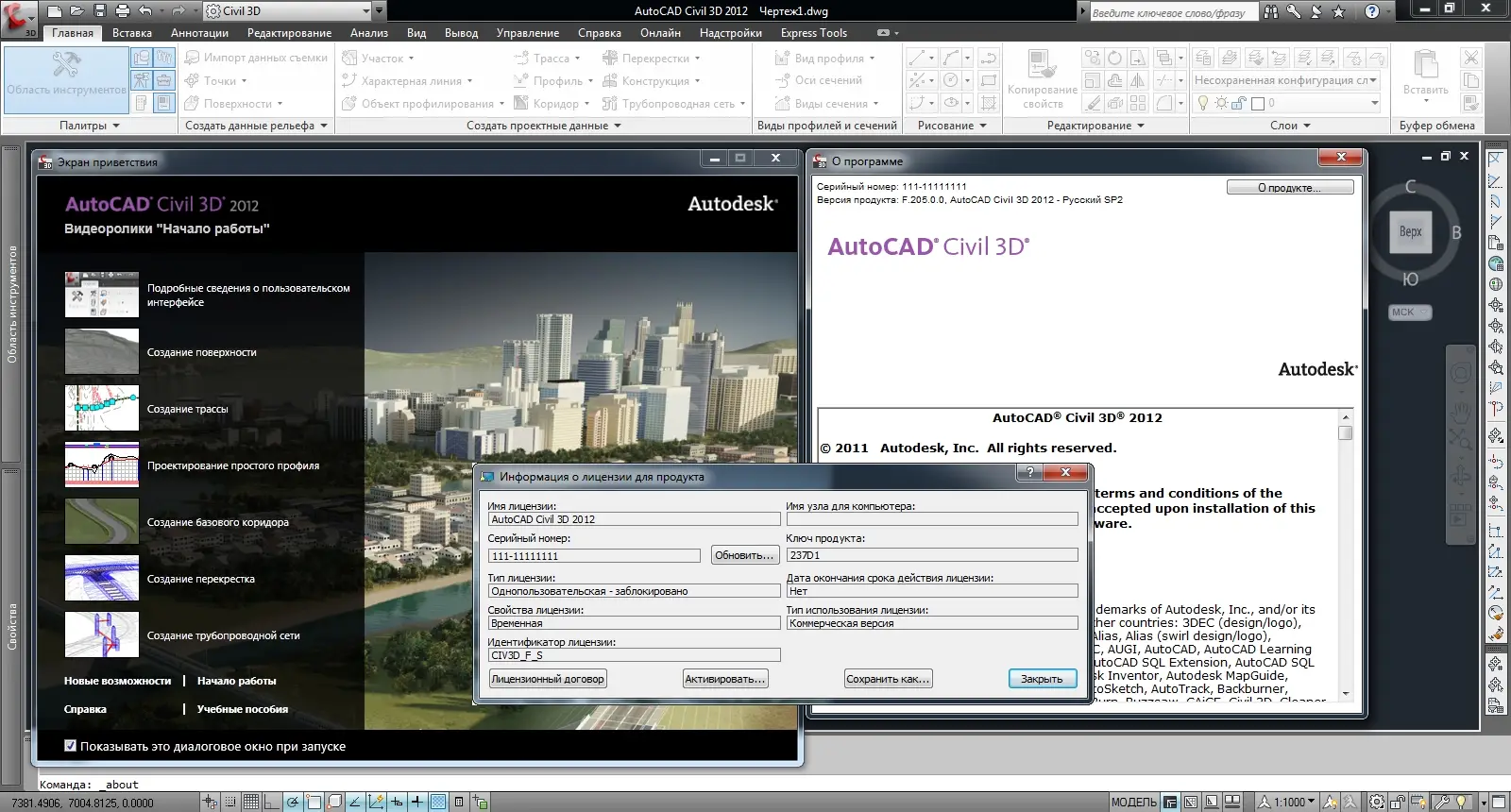Click the Open file folder icon
The width and height of the screenshot is (1511, 812).
tap(76, 11)
